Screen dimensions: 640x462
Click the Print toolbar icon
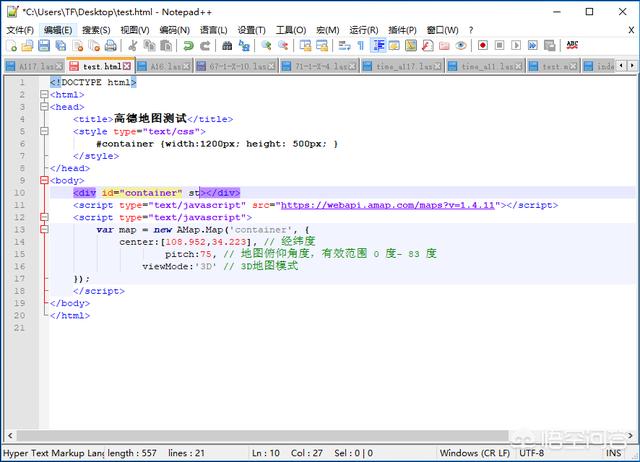pyautogui.click(x=111, y=46)
